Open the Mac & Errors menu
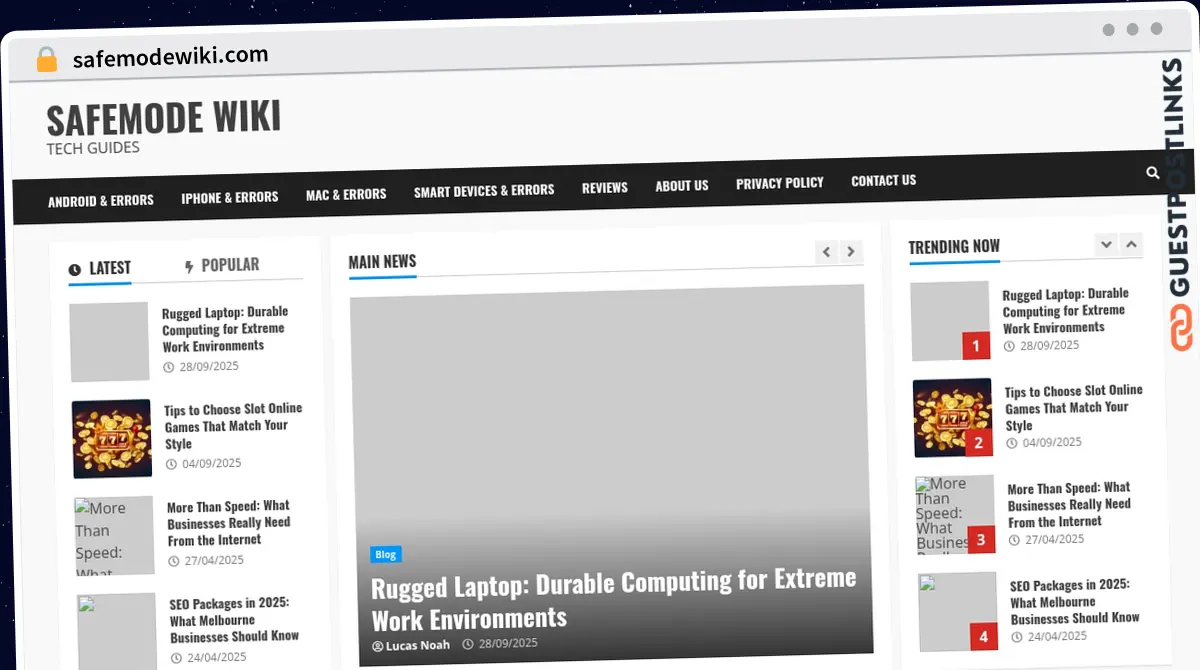Screen dimensions: 1200x670 (x=346, y=193)
